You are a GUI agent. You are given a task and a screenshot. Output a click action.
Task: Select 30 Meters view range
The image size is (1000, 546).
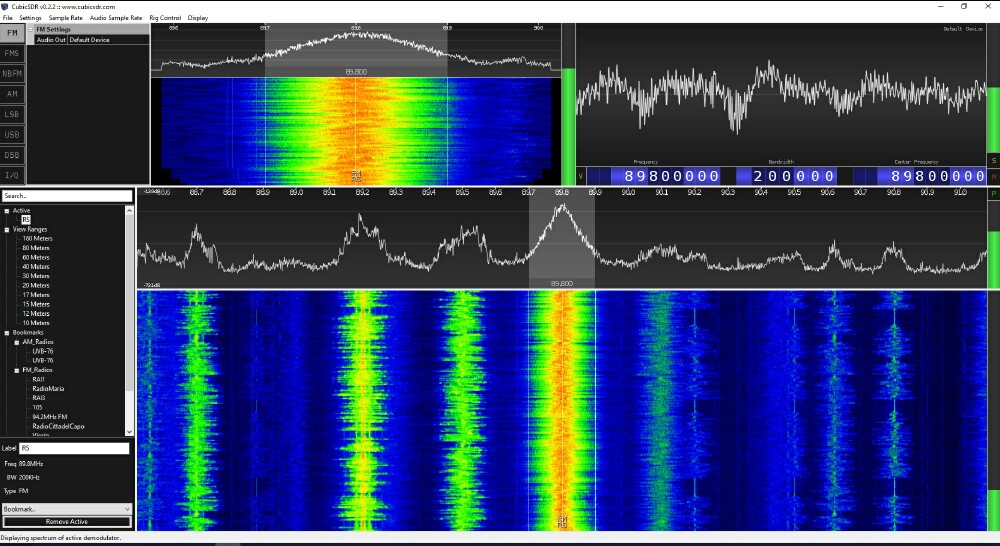point(36,276)
